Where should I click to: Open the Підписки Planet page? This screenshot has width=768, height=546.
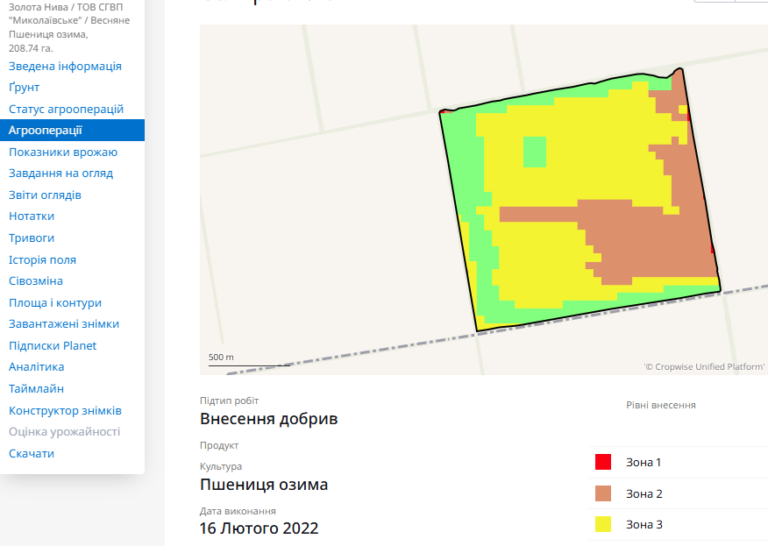point(53,346)
